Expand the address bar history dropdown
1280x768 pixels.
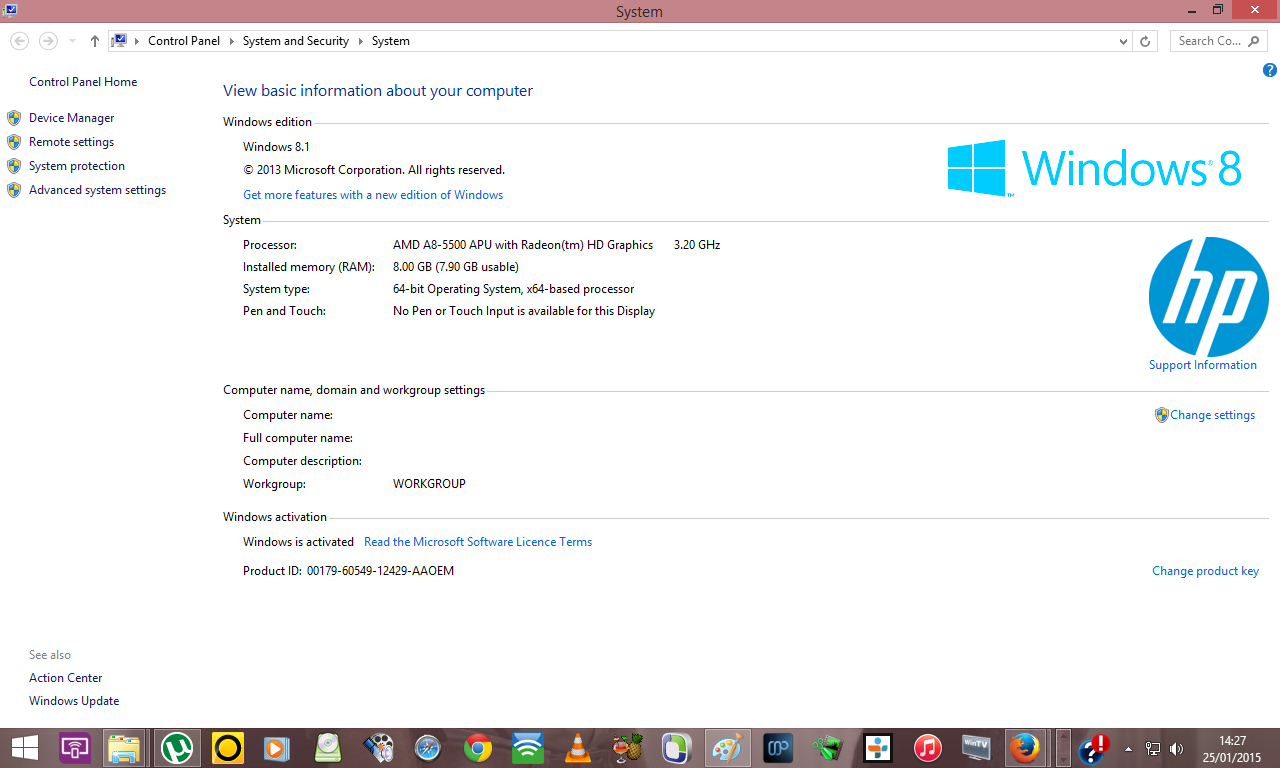click(1124, 41)
